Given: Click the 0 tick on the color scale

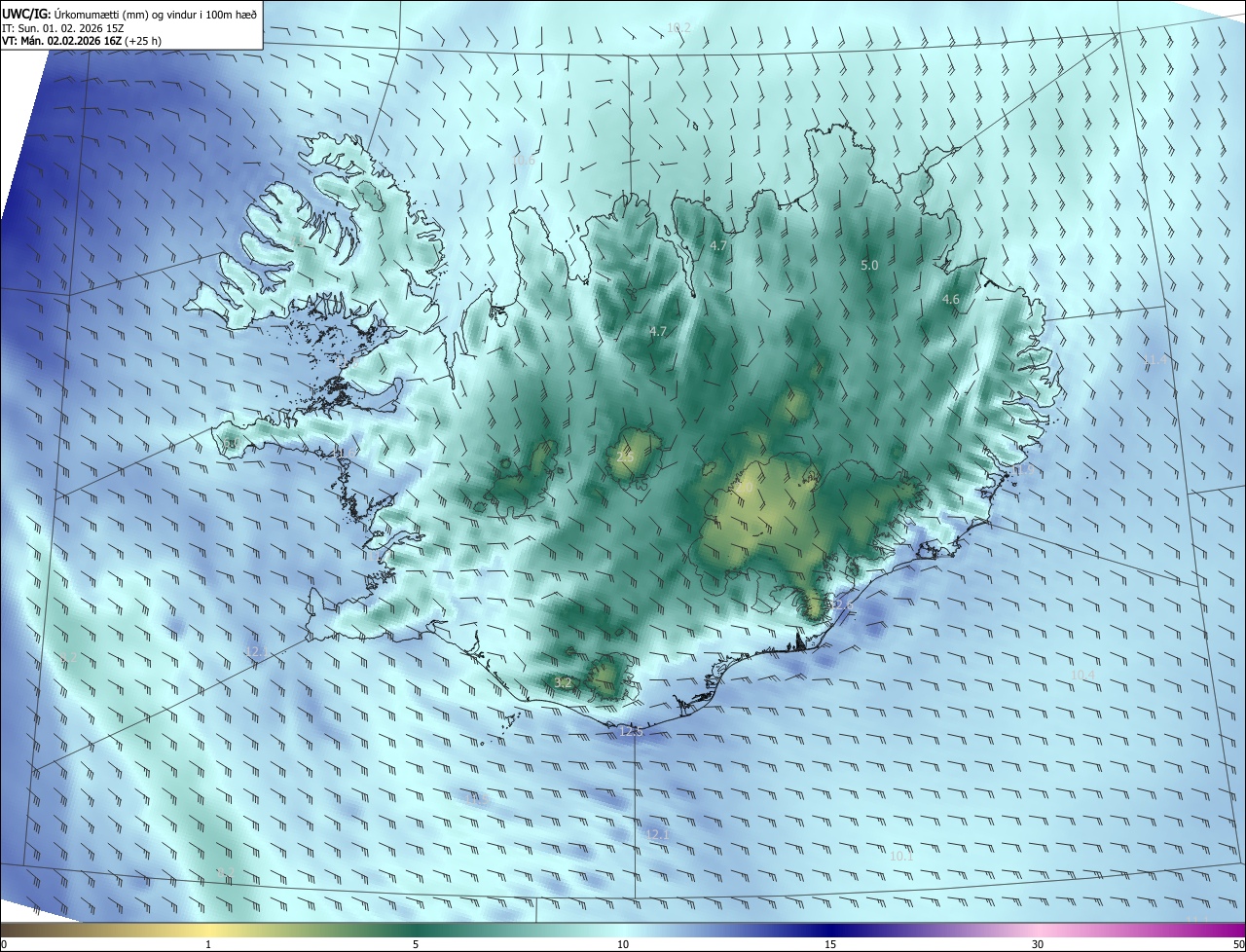Looking at the screenshot, I should 4,944.
